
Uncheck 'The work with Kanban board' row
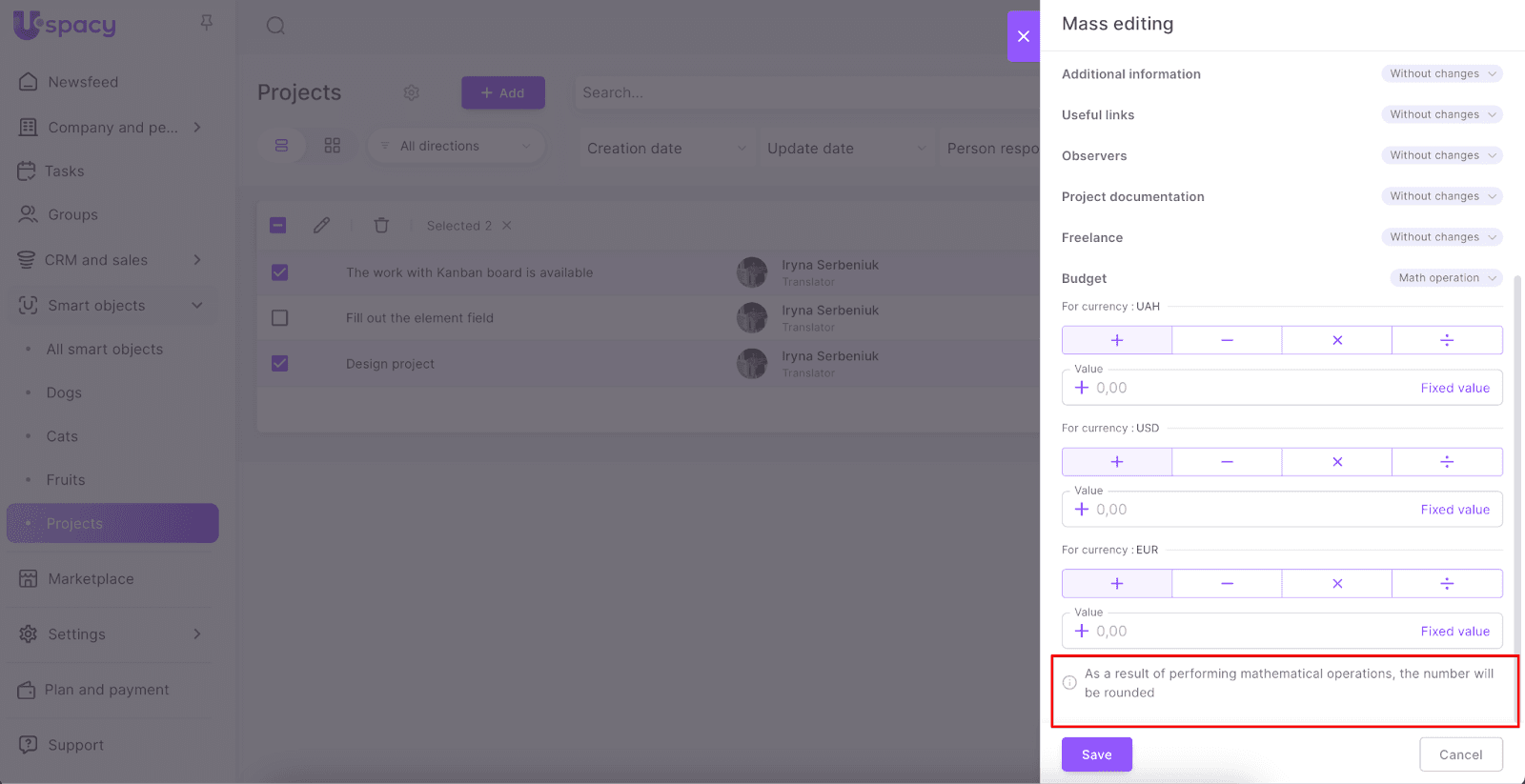pos(279,272)
